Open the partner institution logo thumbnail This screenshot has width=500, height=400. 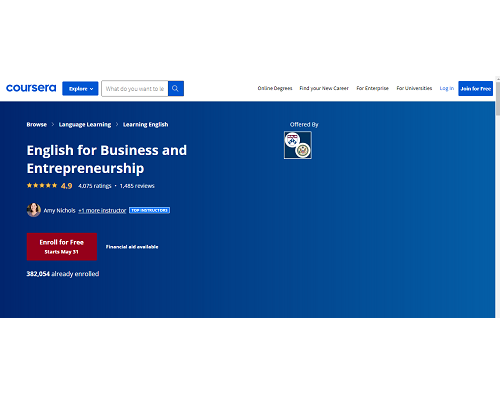coord(298,145)
